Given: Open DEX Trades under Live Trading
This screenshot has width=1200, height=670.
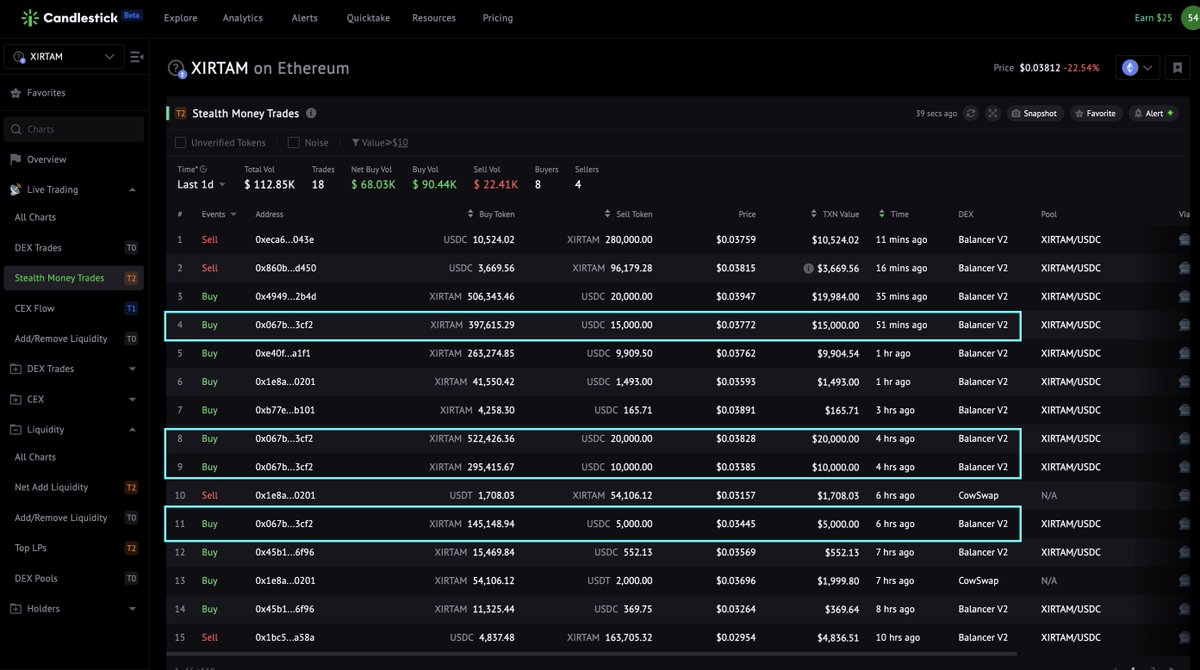Looking at the screenshot, I should pos(72,247).
